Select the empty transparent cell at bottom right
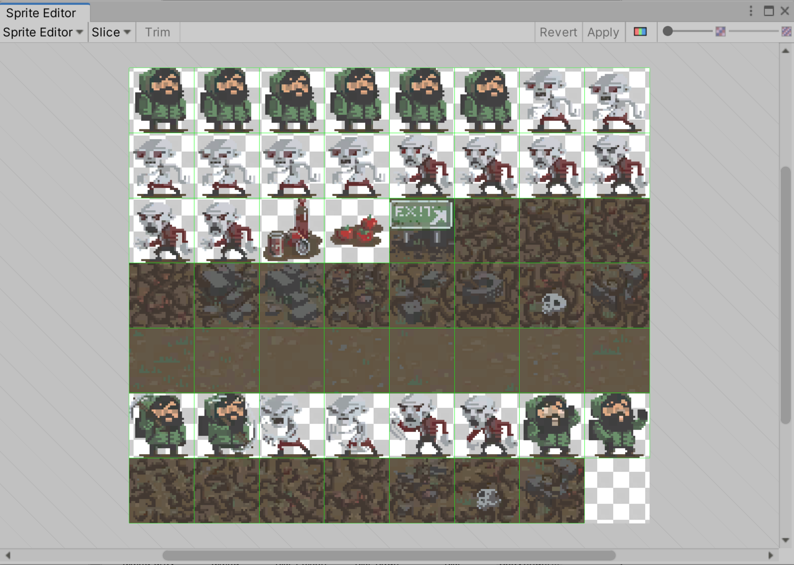The height and width of the screenshot is (565, 794). 616,490
